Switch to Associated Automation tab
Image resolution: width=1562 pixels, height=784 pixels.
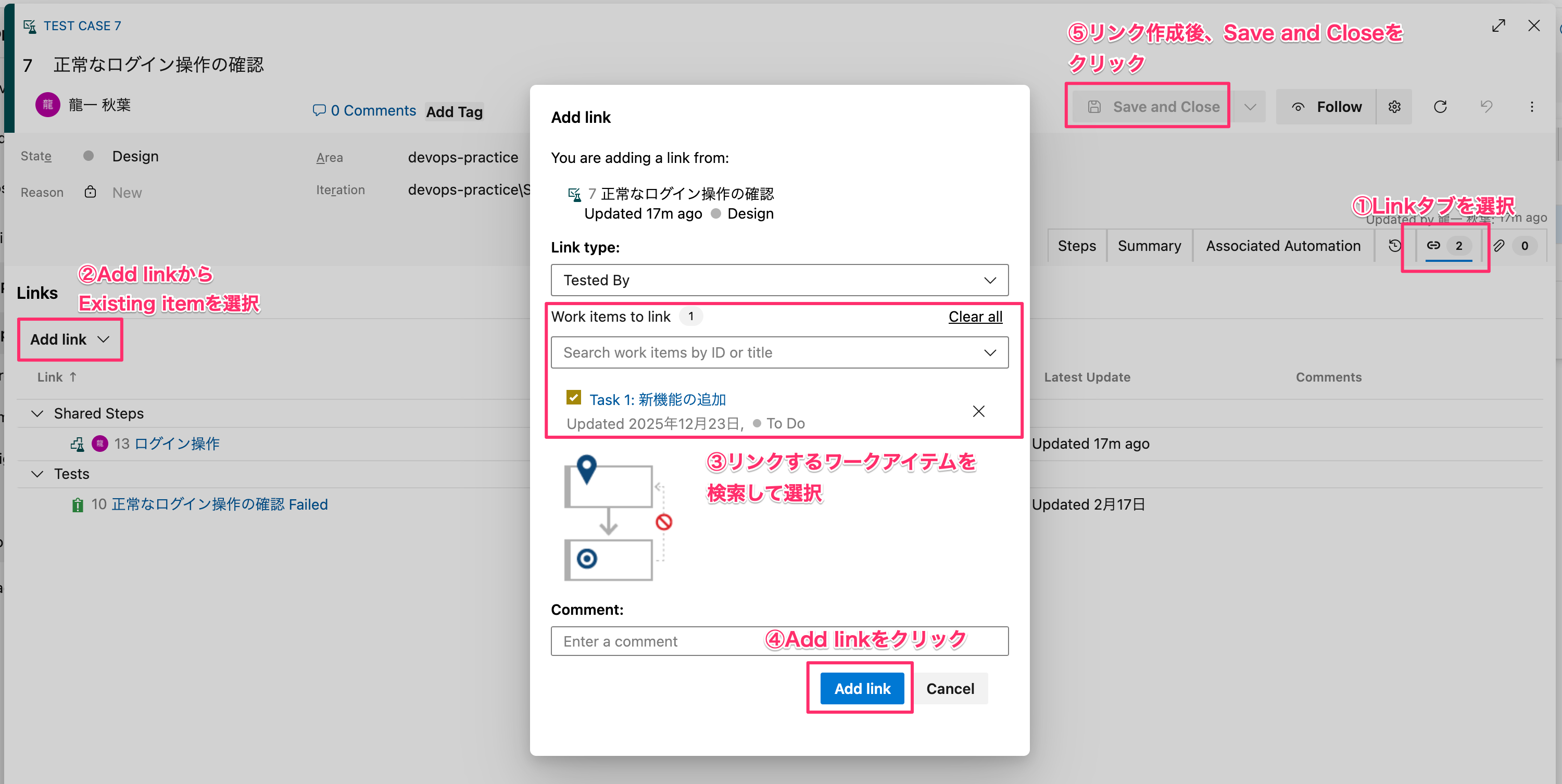coord(1283,246)
